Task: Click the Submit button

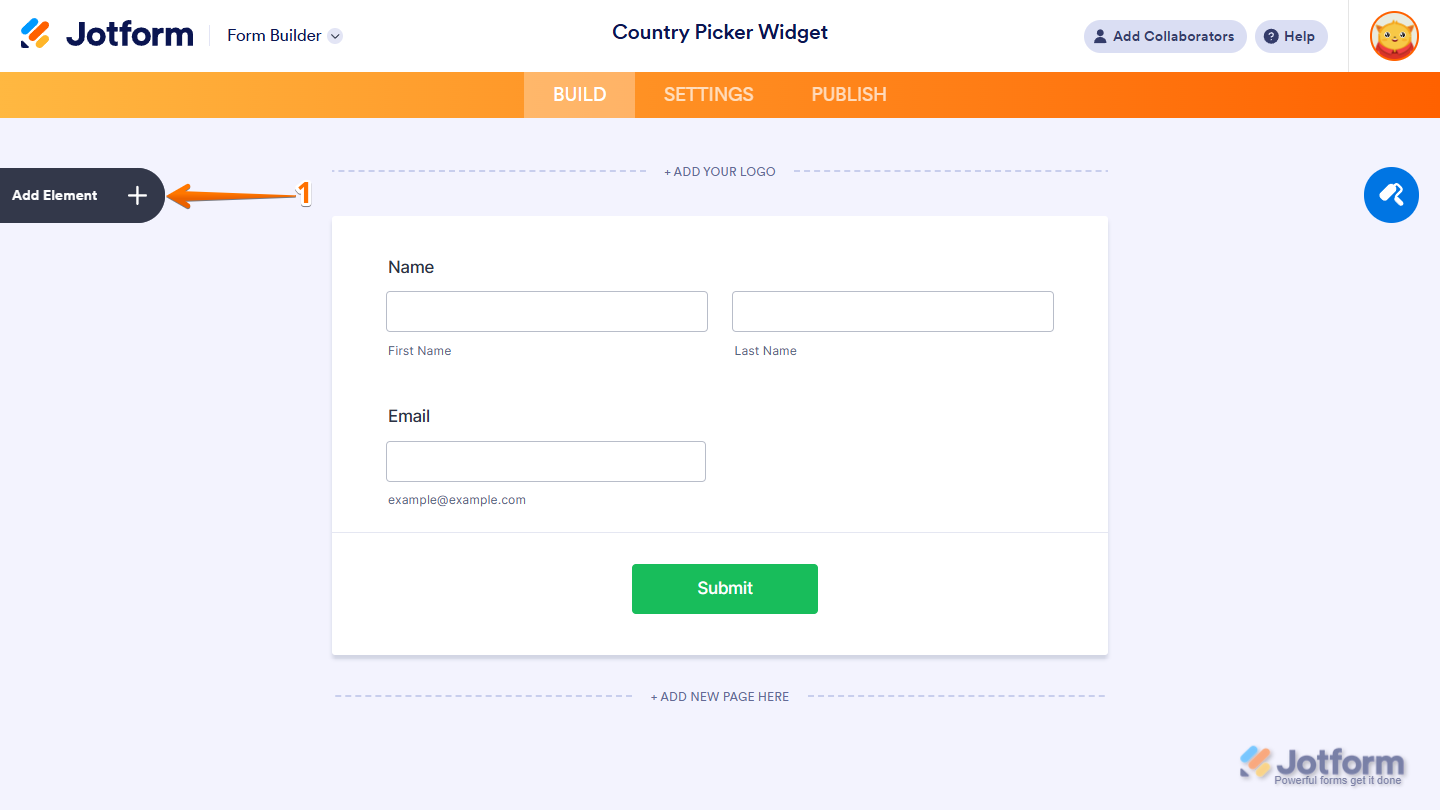Action: click(724, 589)
